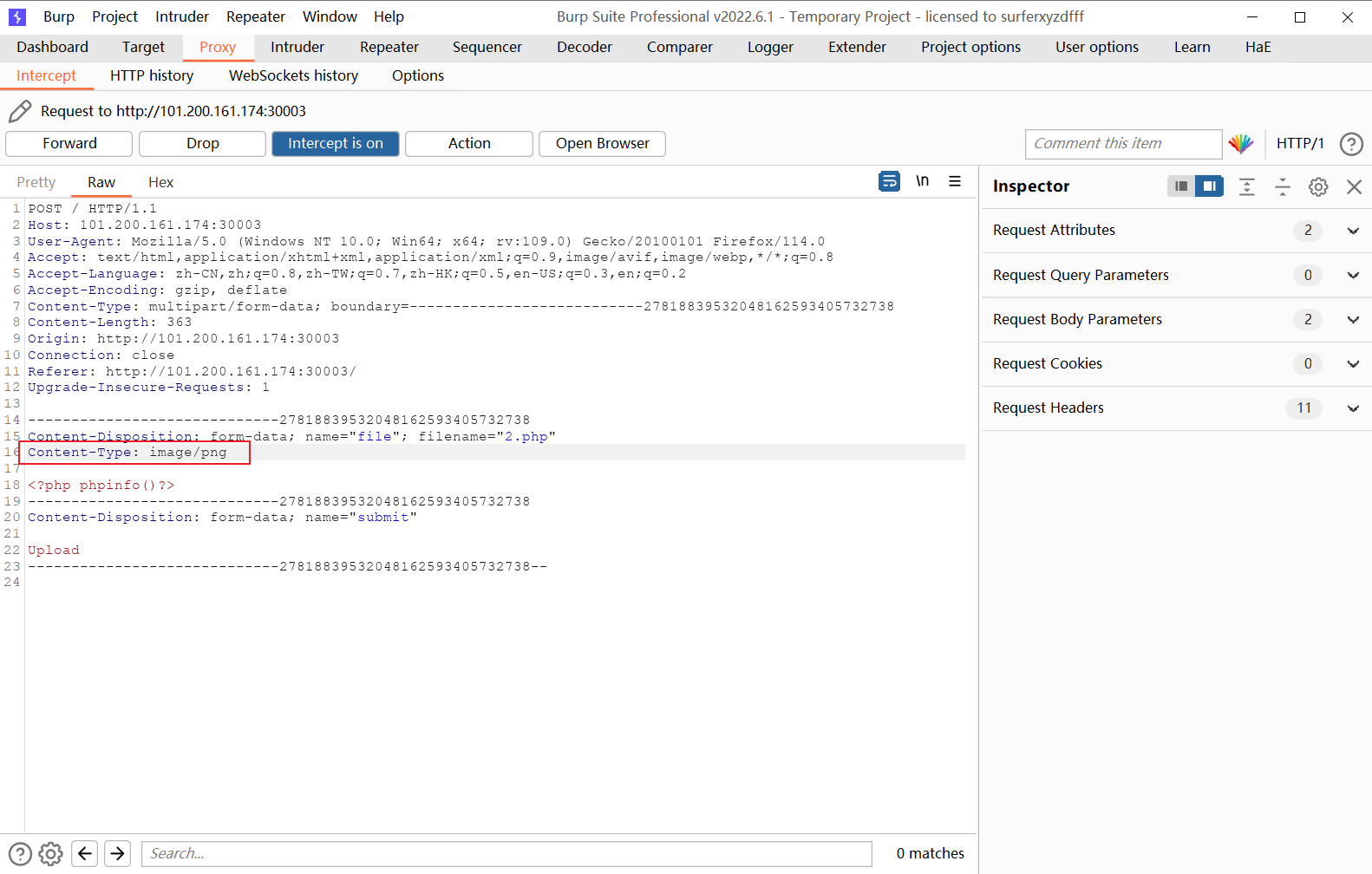Switch to the Sequencer tab
Viewport: 1372px width, 874px height.
(487, 47)
